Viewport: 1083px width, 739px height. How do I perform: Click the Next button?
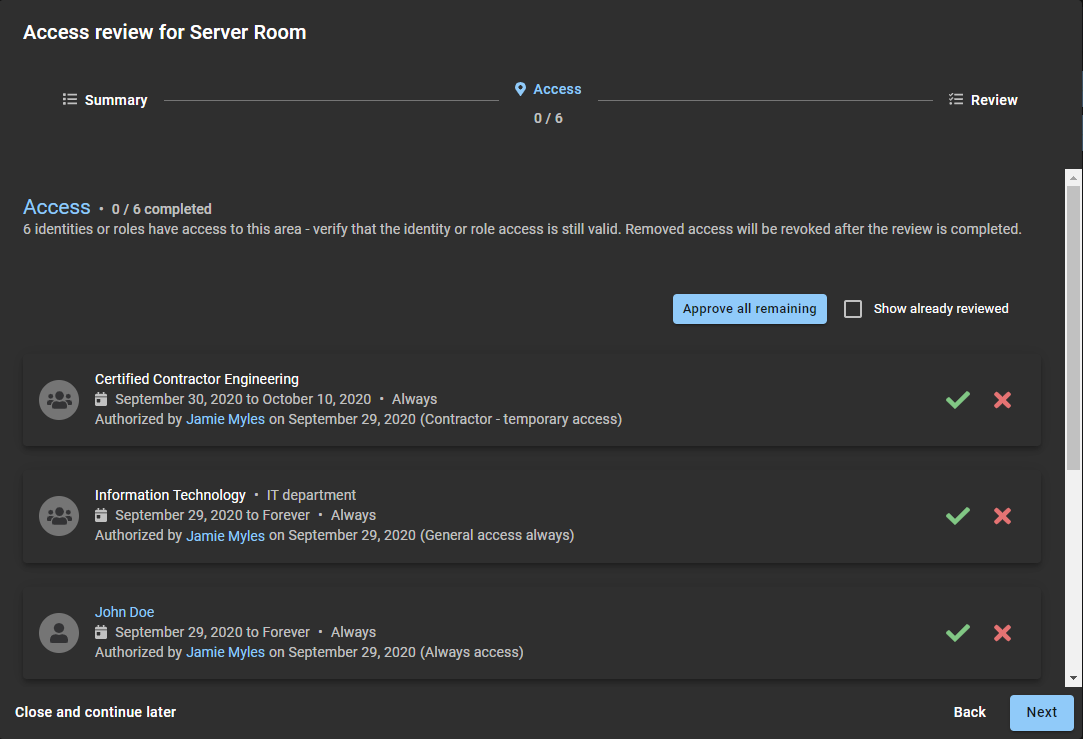pyautogui.click(x=1041, y=712)
